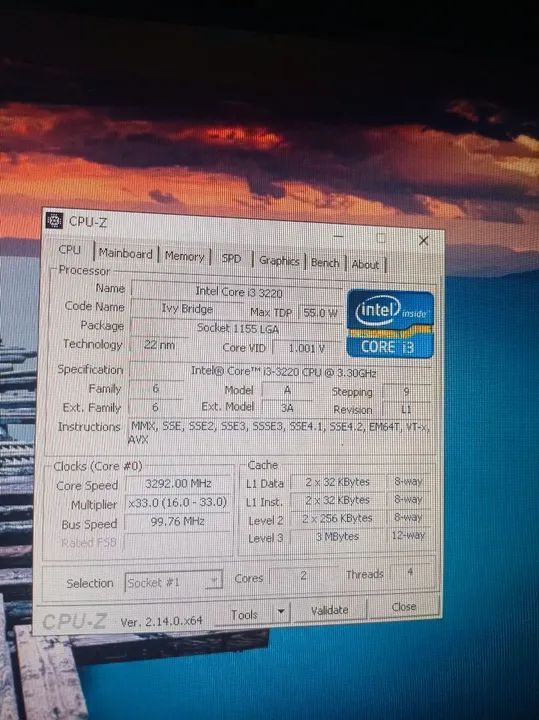Click the Tools button
539x720 pixels.
[x=244, y=614]
